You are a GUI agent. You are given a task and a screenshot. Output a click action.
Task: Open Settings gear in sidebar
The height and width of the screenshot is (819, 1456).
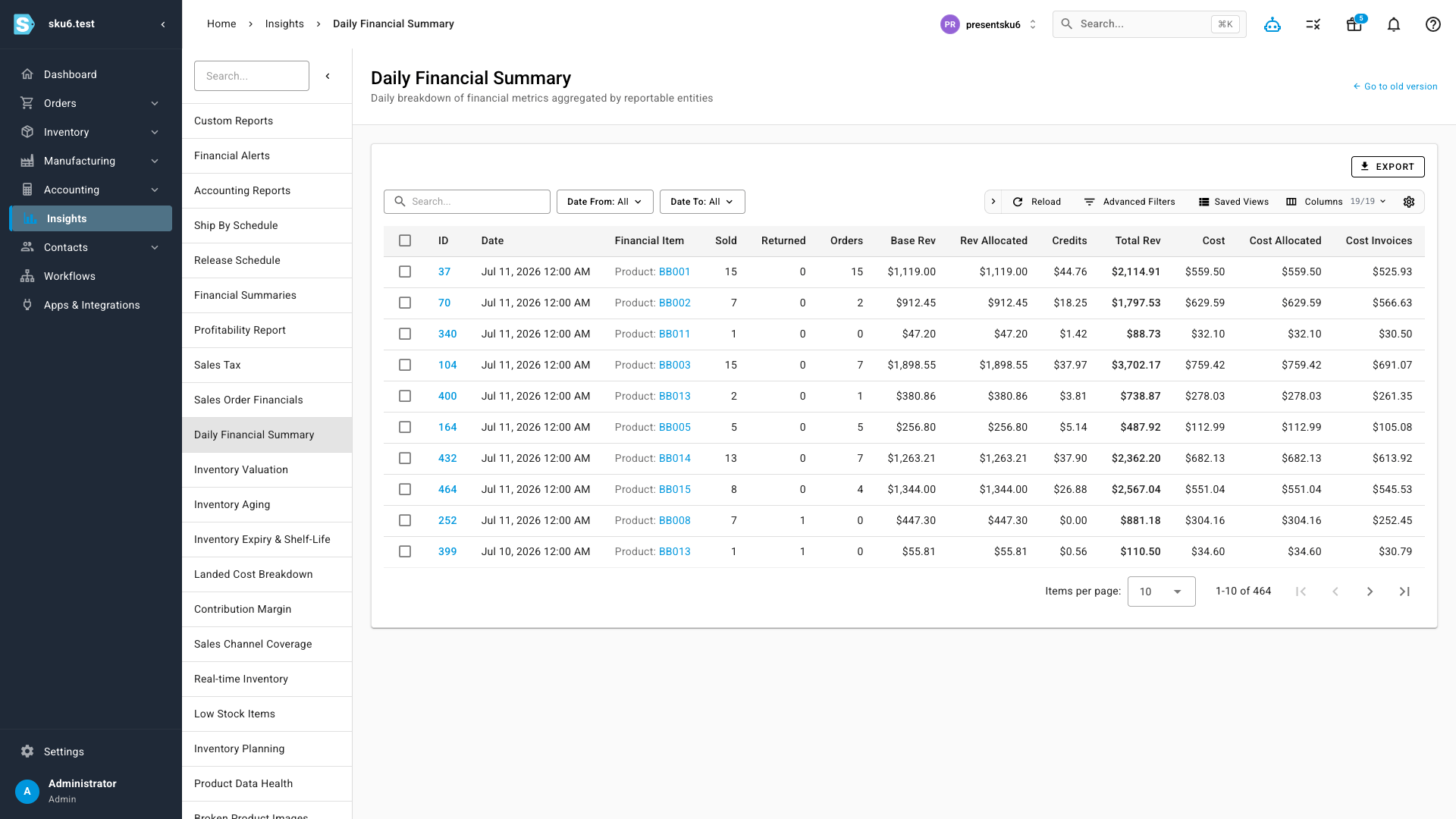[27, 752]
